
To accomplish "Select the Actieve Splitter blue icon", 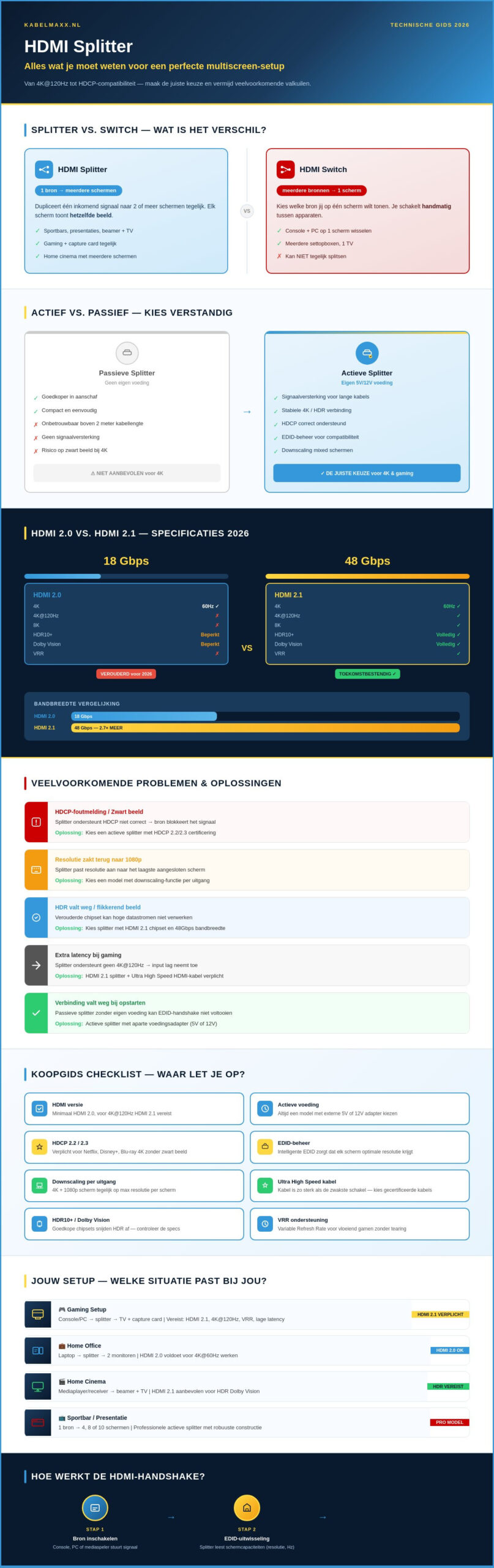I will (367, 353).
